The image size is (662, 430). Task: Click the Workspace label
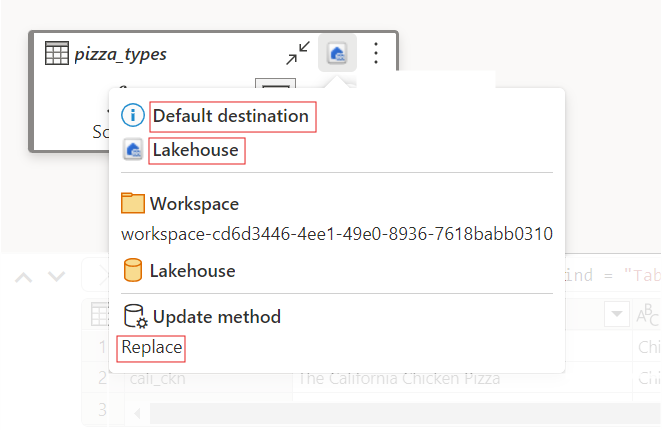click(x=194, y=204)
